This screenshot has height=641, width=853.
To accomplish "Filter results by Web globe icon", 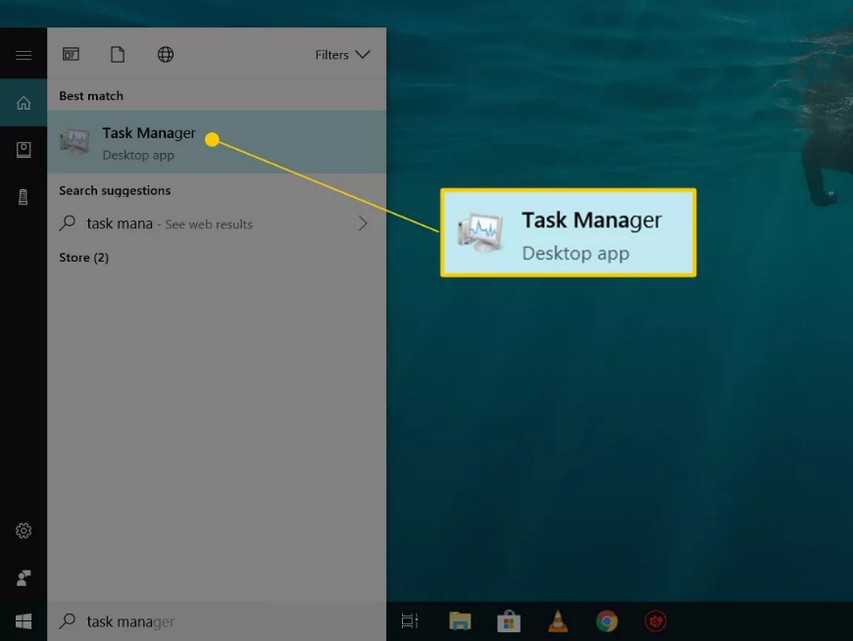I will (x=166, y=55).
